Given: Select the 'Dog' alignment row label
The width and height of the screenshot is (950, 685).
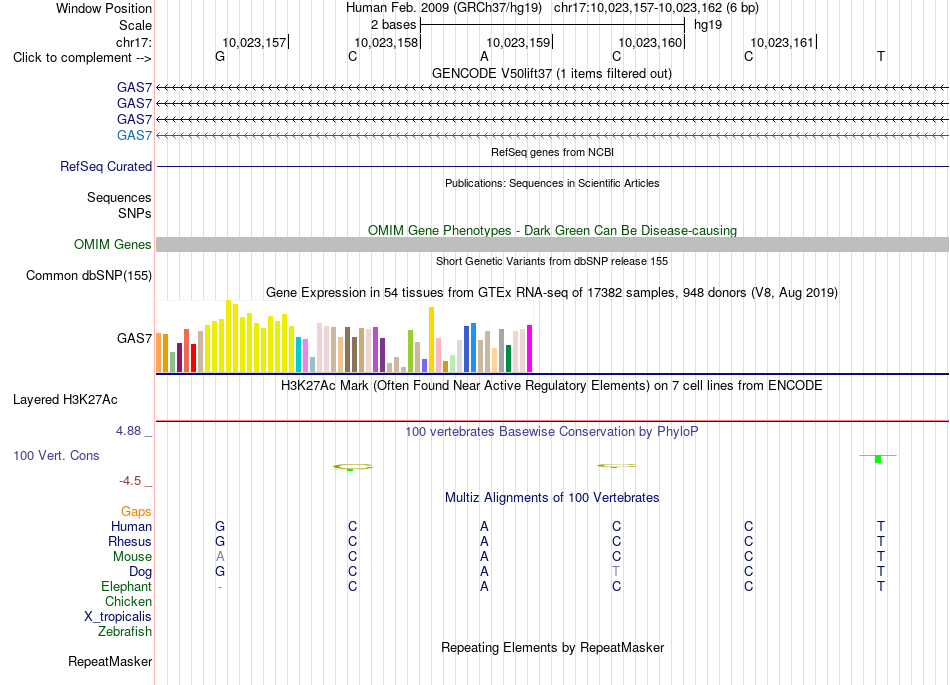Looking at the screenshot, I should (141, 572).
